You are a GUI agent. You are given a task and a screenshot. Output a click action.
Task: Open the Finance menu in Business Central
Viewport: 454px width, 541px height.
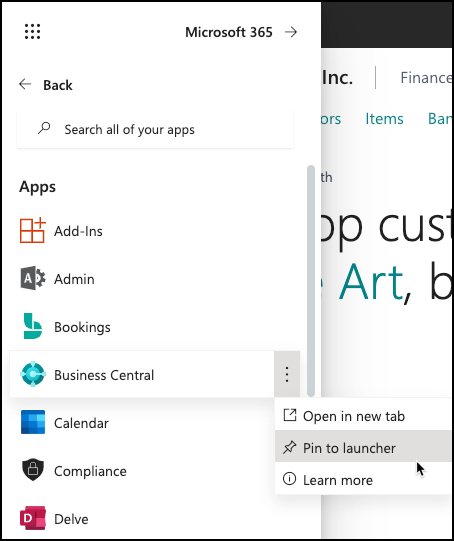click(426, 78)
